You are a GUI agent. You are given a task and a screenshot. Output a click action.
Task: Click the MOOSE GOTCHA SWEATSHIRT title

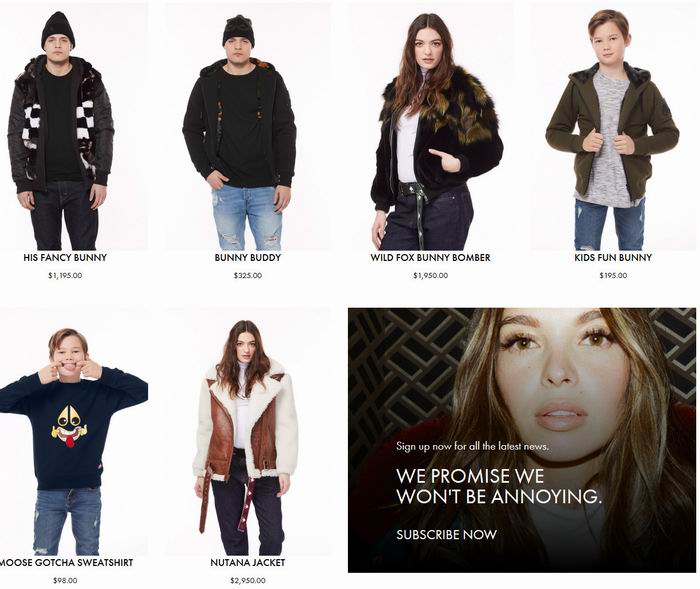pos(66,563)
